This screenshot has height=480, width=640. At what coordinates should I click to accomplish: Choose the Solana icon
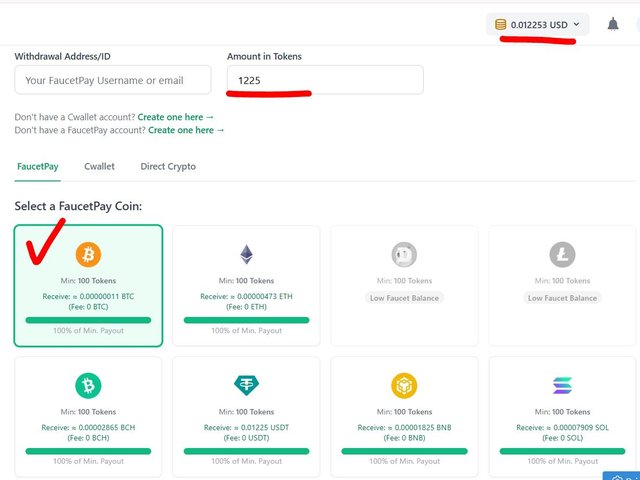tap(562, 386)
